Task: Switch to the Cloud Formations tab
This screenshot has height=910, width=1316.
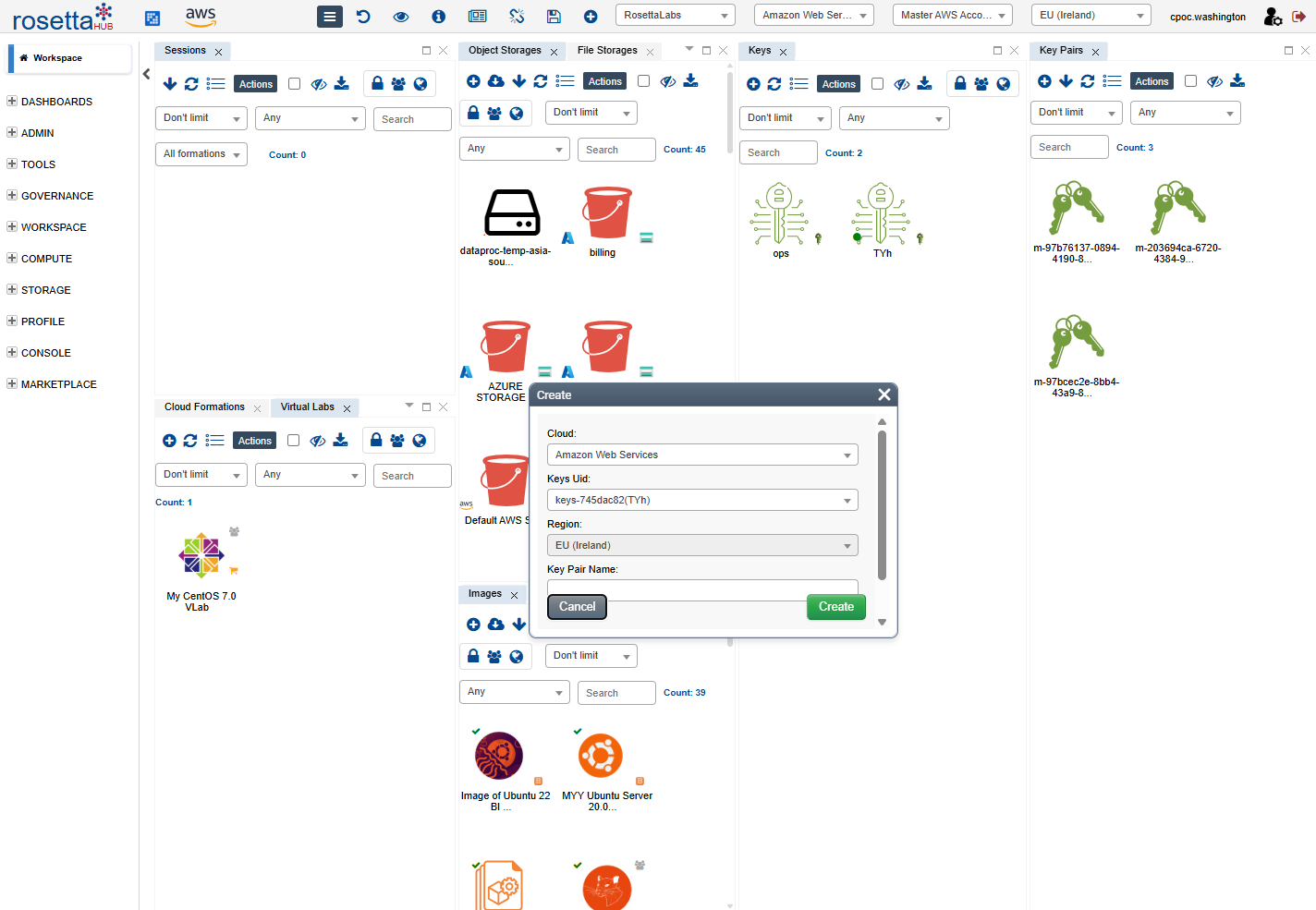Action: [204, 407]
